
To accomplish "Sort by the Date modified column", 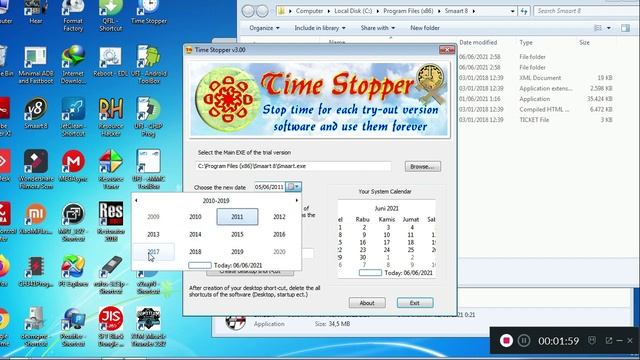I will click(478, 42).
